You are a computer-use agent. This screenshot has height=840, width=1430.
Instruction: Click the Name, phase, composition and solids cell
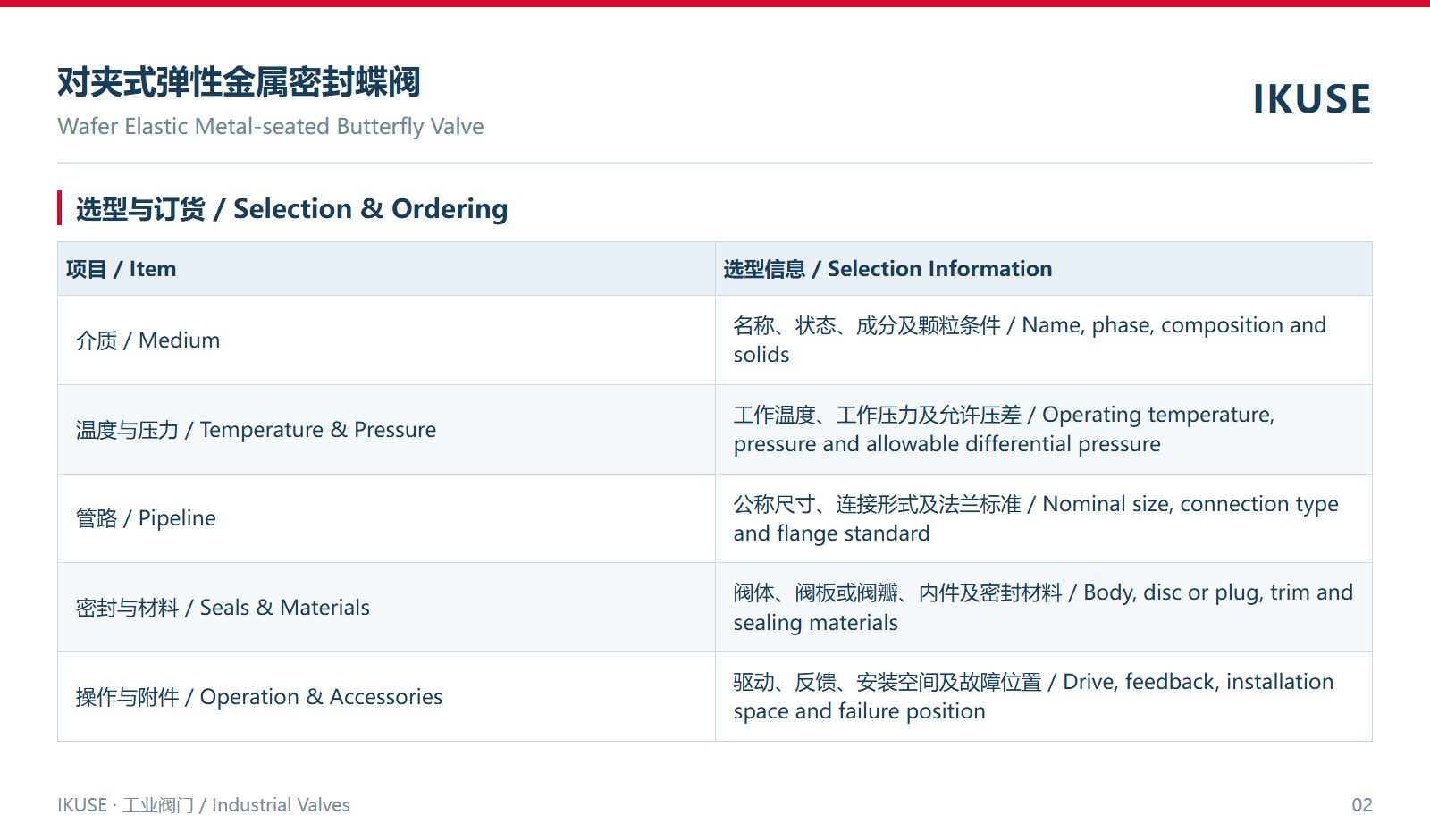(x=1044, y=340)
